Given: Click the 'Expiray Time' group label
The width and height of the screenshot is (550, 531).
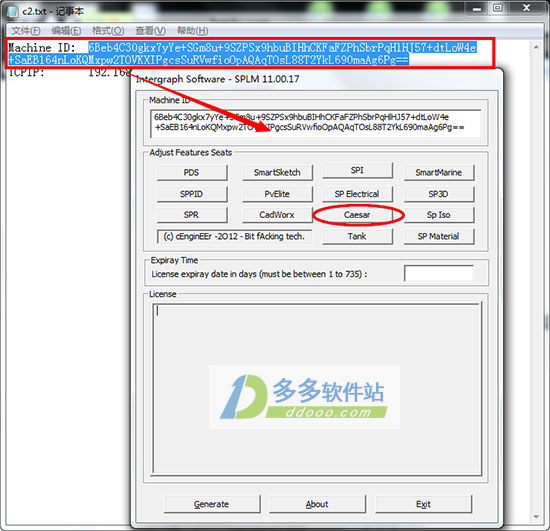Looking at the screenshot, I should coord(174,260).
